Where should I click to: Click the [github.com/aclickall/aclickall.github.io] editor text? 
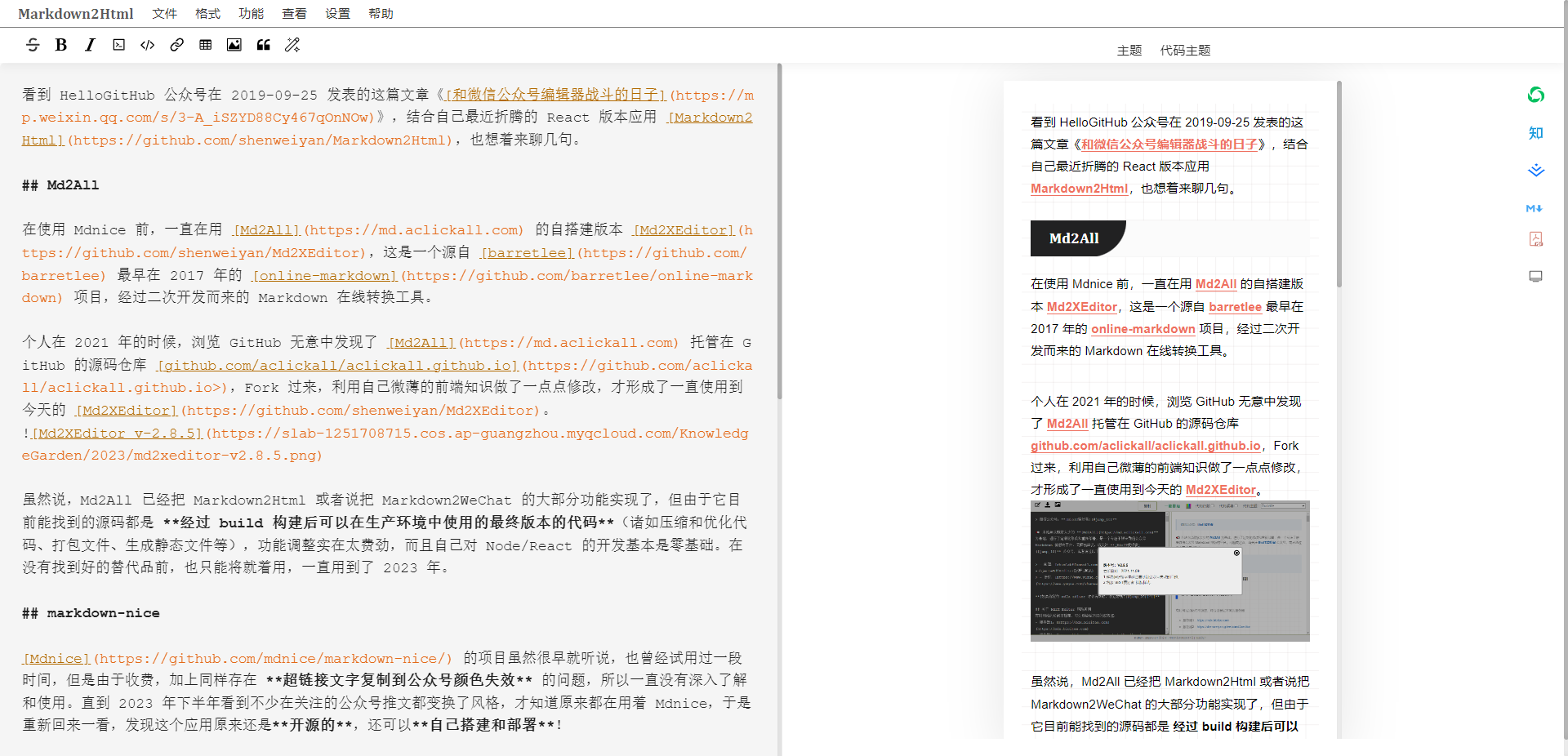338,366
